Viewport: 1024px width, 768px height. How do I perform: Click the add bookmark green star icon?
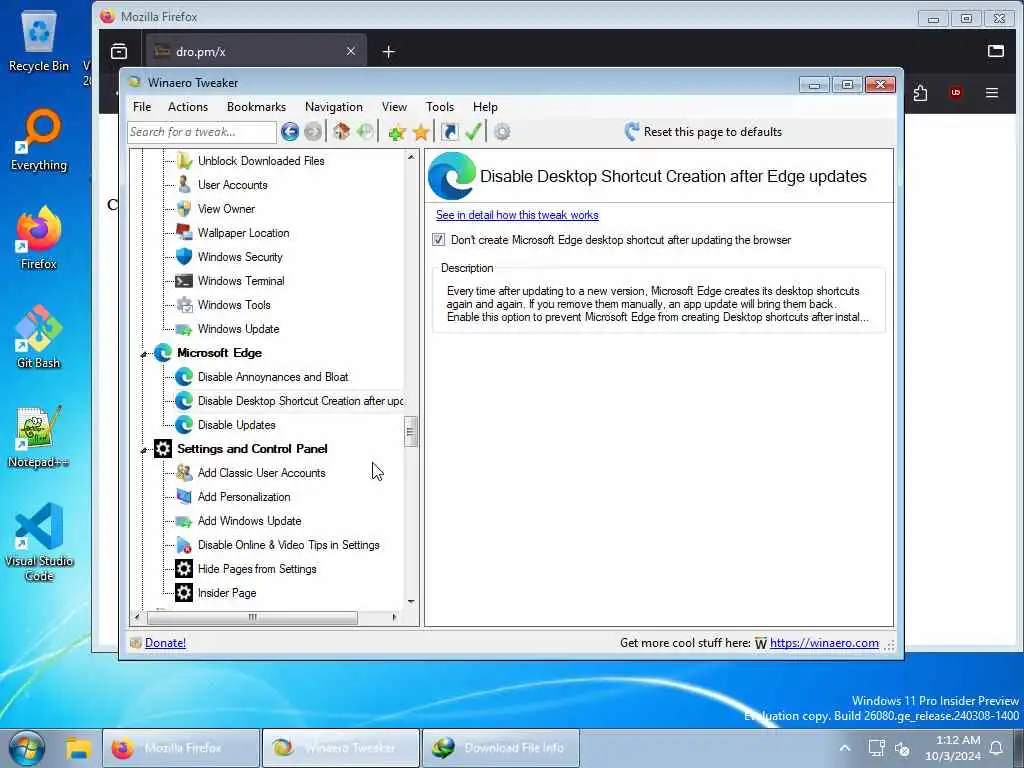pyautogui.click(x=396, y=132)
